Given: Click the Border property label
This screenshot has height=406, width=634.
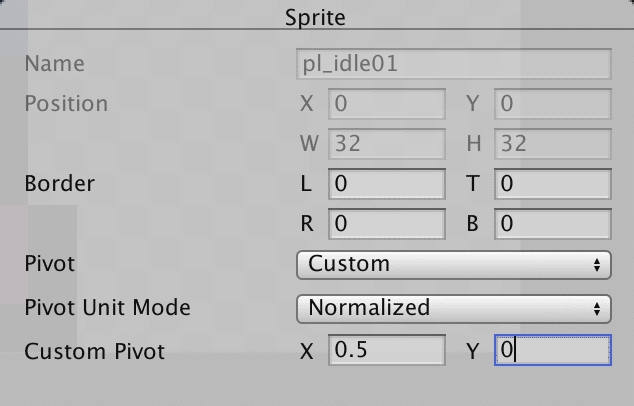Looking at the screenshot, I should pos(60,184).
